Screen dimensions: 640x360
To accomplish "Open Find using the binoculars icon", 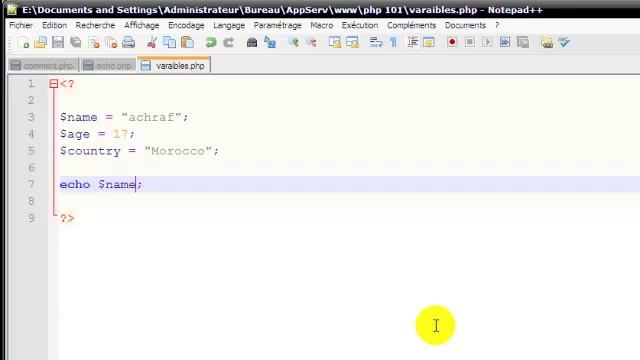I will click(x=252, y=42).
